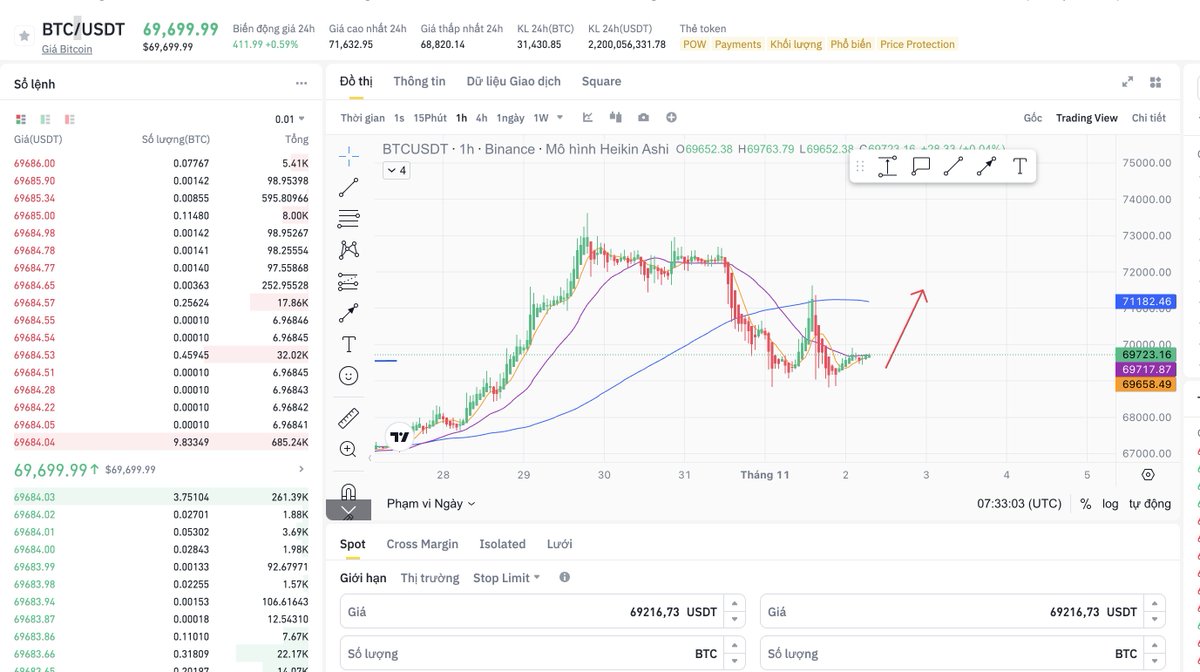Viewport: 1200px width, 672px height.
Task: Toggle log scale on chart
Action: pyautogui.click(x=1110, y=504)
